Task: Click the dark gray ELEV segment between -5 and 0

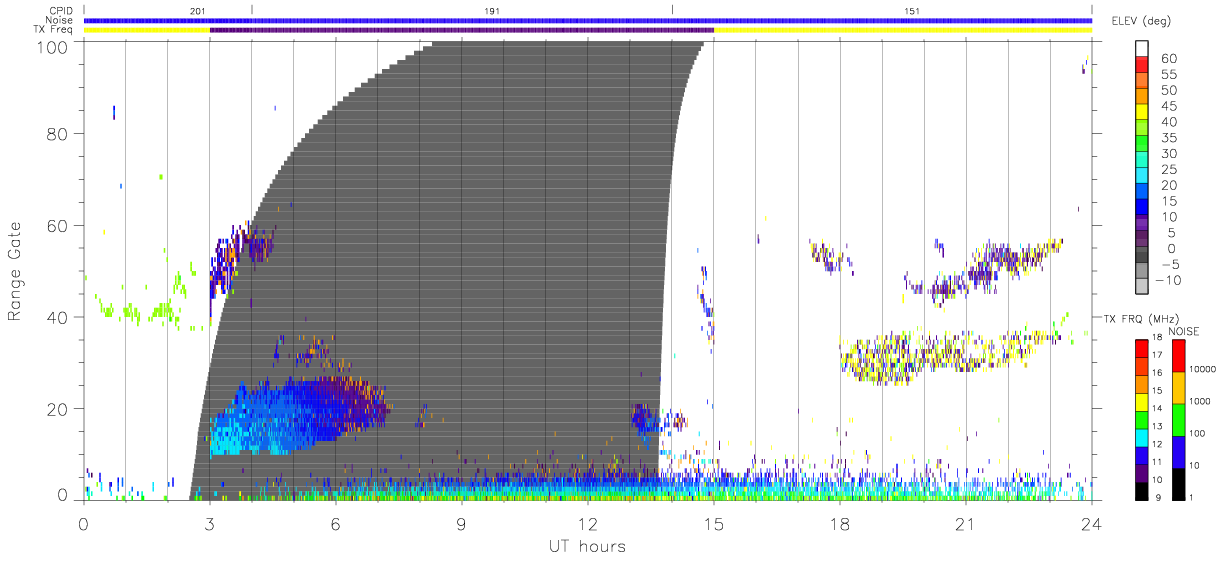Action: pyautogui.click(x=1142, y=255)
